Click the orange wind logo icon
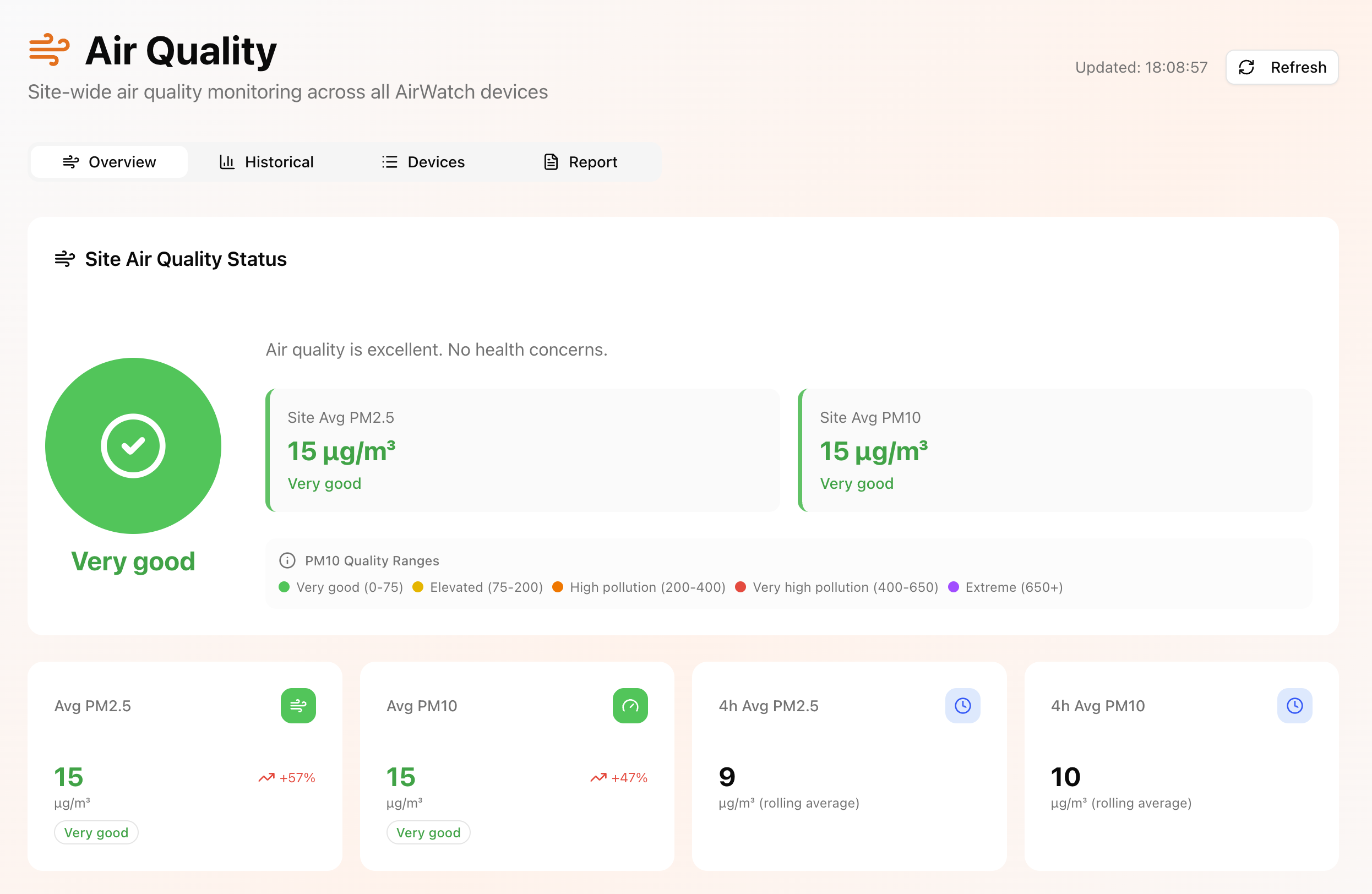Image resolution: width=1372 pixels, height=894 pixels. click(49, 50)
